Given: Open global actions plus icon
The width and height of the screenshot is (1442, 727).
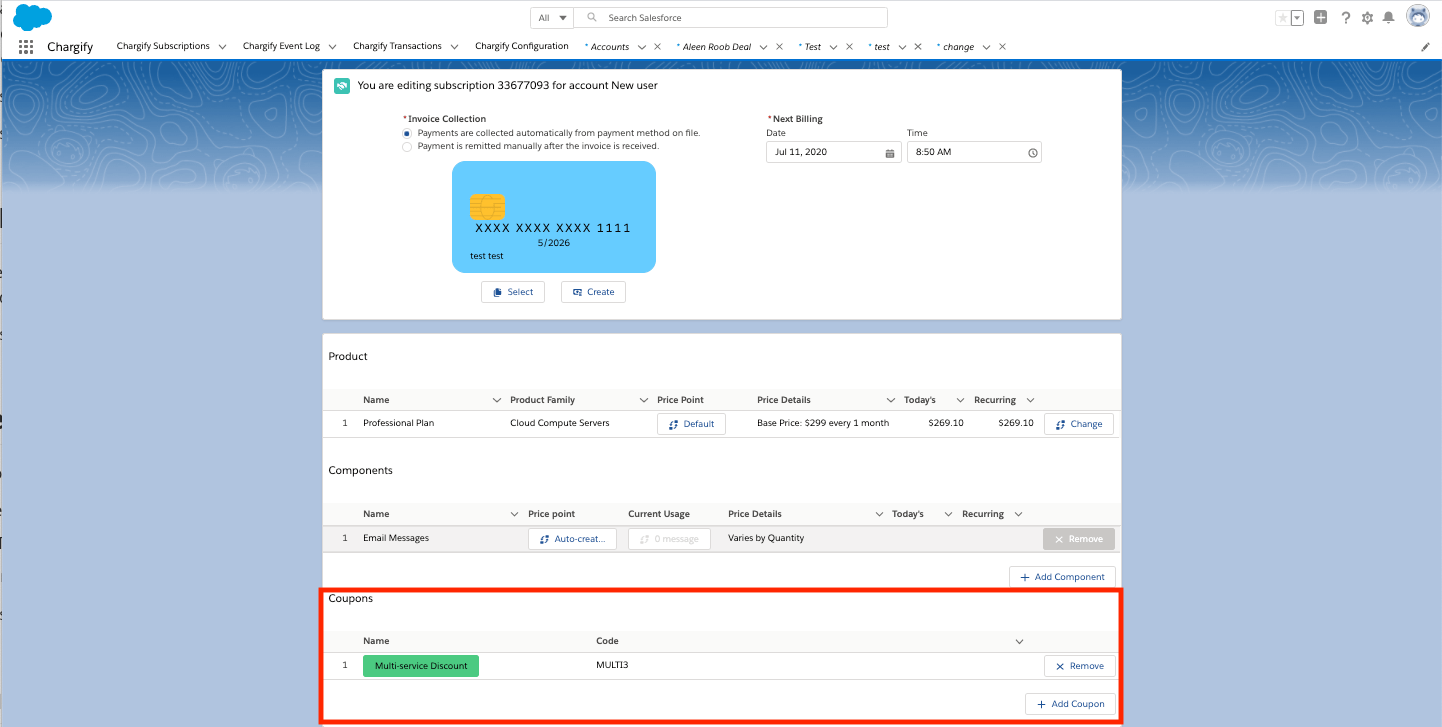Looking at the screenshot, I should tap(1321, 17).
